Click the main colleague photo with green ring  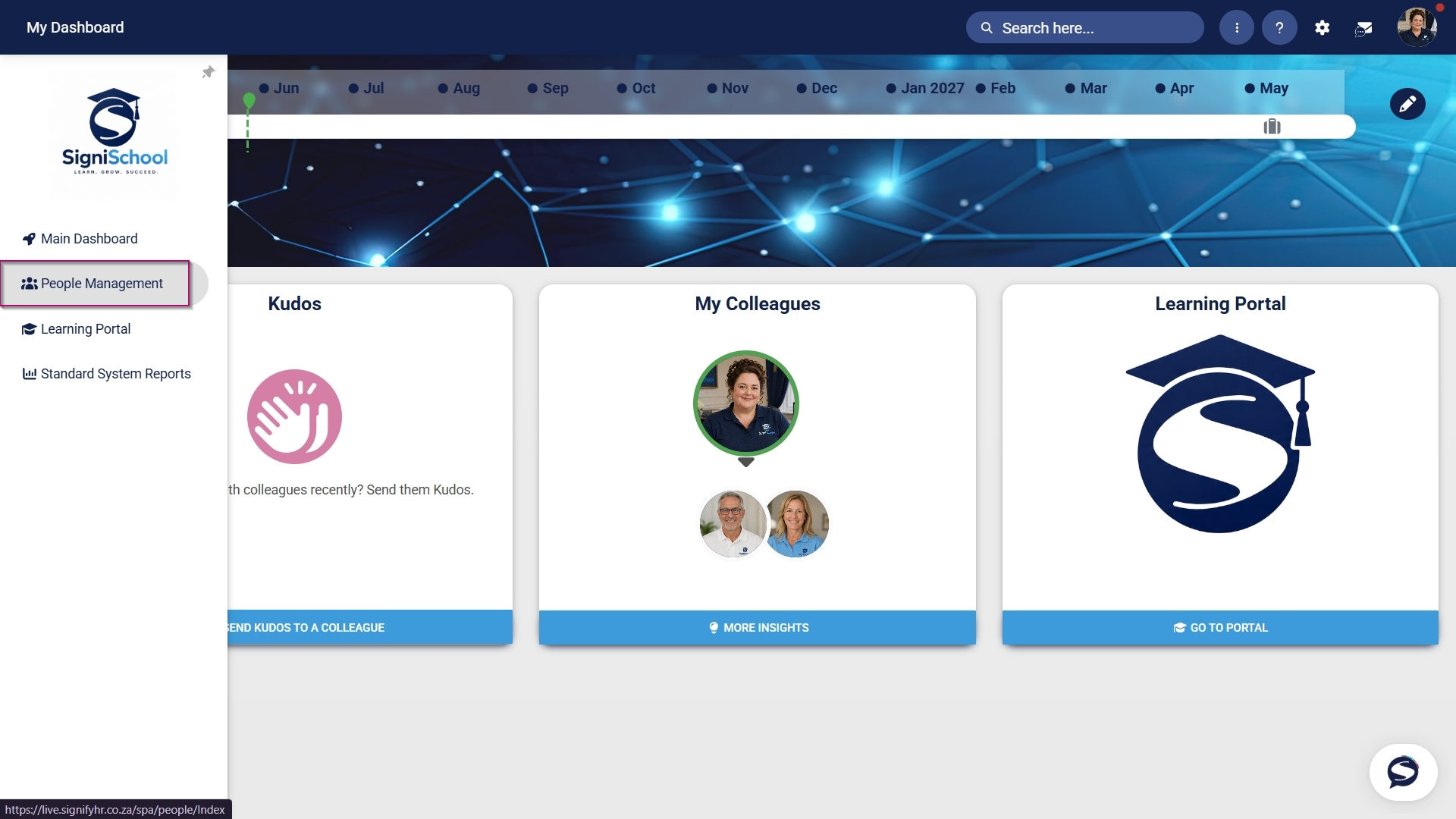point(746,403)
